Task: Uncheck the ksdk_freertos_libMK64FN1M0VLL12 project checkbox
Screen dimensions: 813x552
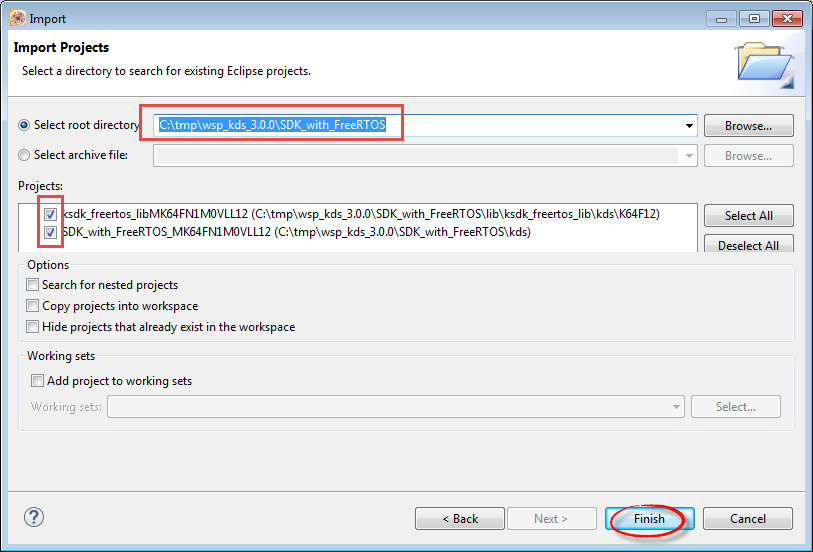Action: tap(51, 214)
